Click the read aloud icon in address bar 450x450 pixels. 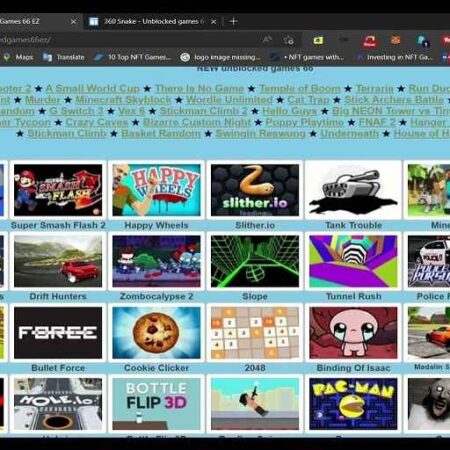coord(267,40)
